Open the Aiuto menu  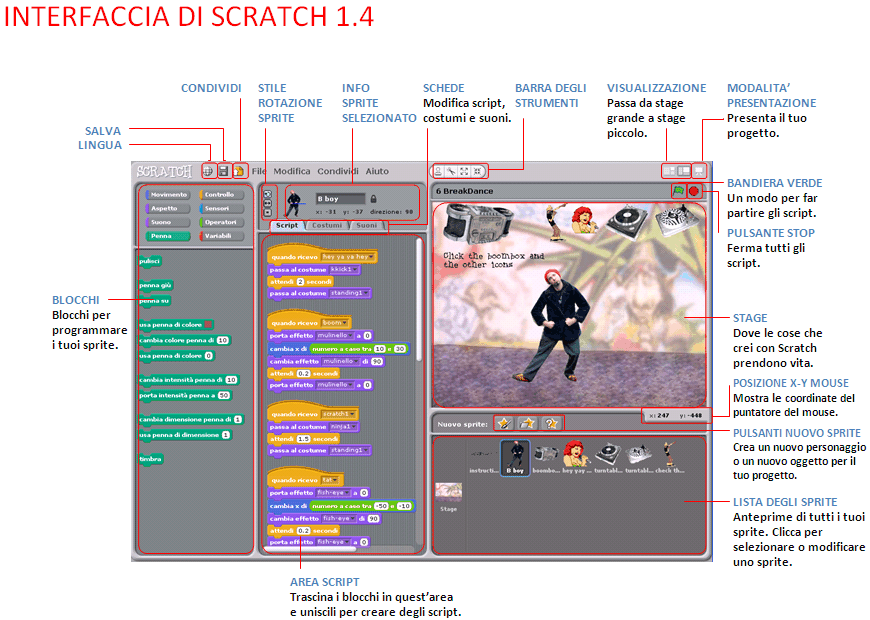coord(377,171)
